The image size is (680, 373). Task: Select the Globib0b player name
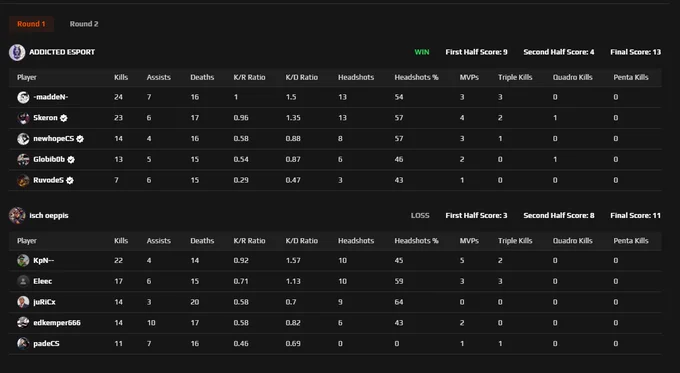point(49,160)
